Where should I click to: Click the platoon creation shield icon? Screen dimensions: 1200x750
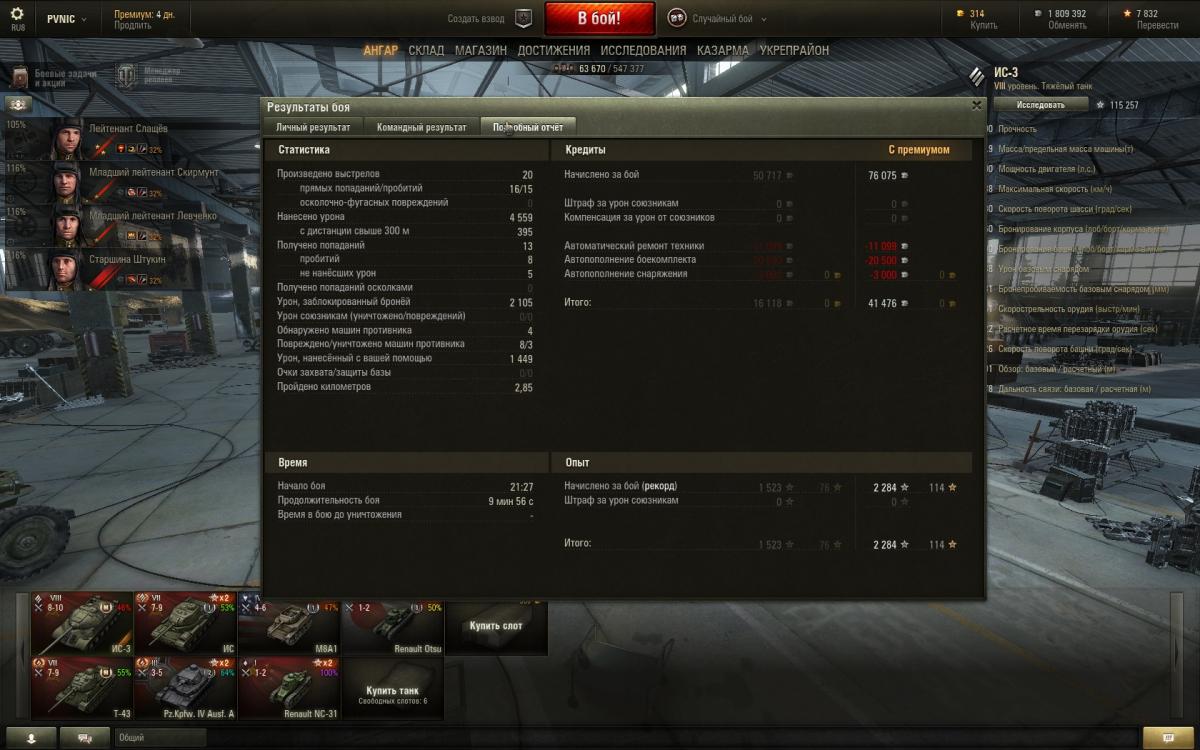tap(524, 18)
